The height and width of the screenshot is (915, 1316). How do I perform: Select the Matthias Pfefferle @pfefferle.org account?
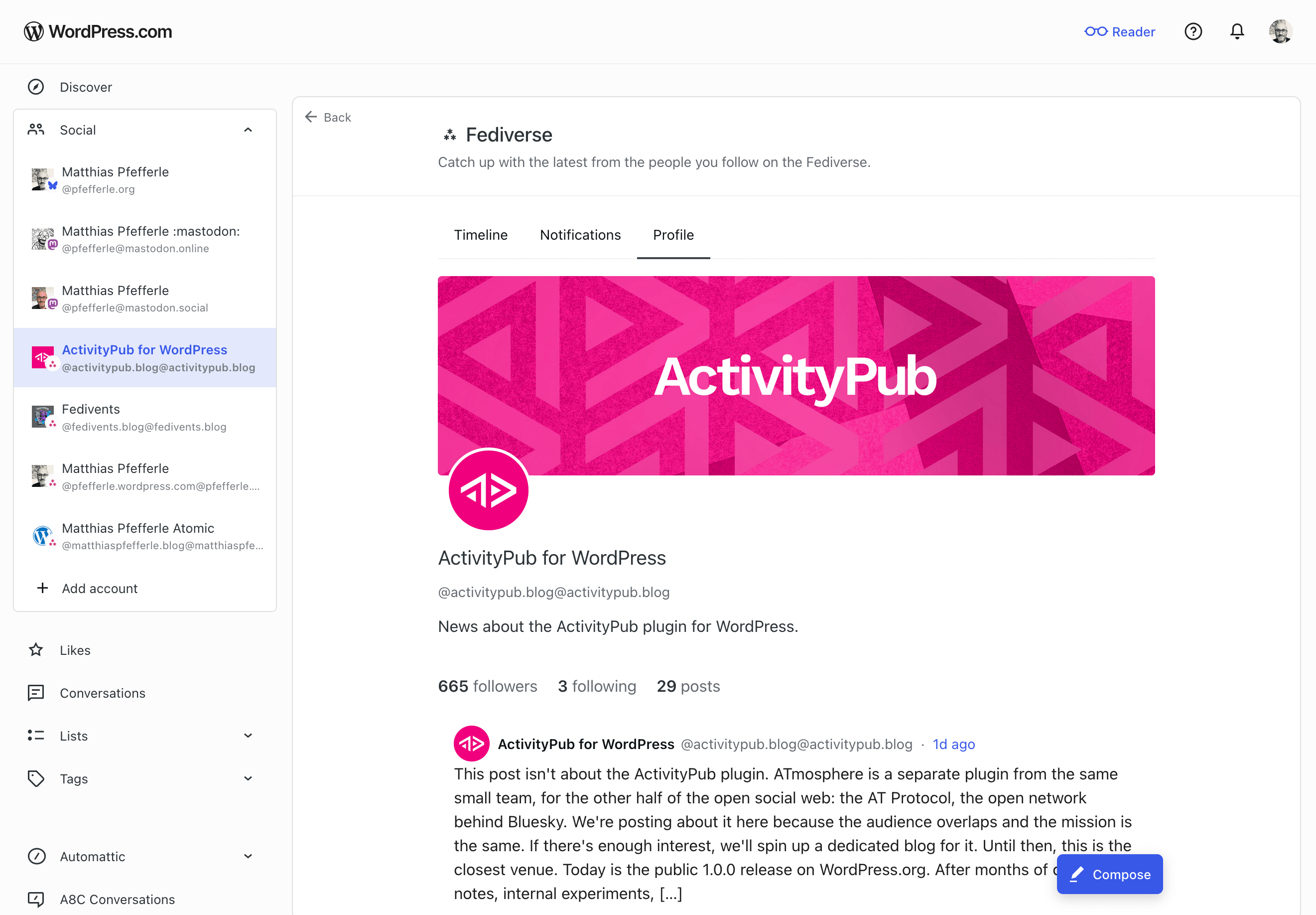point(144,180)
